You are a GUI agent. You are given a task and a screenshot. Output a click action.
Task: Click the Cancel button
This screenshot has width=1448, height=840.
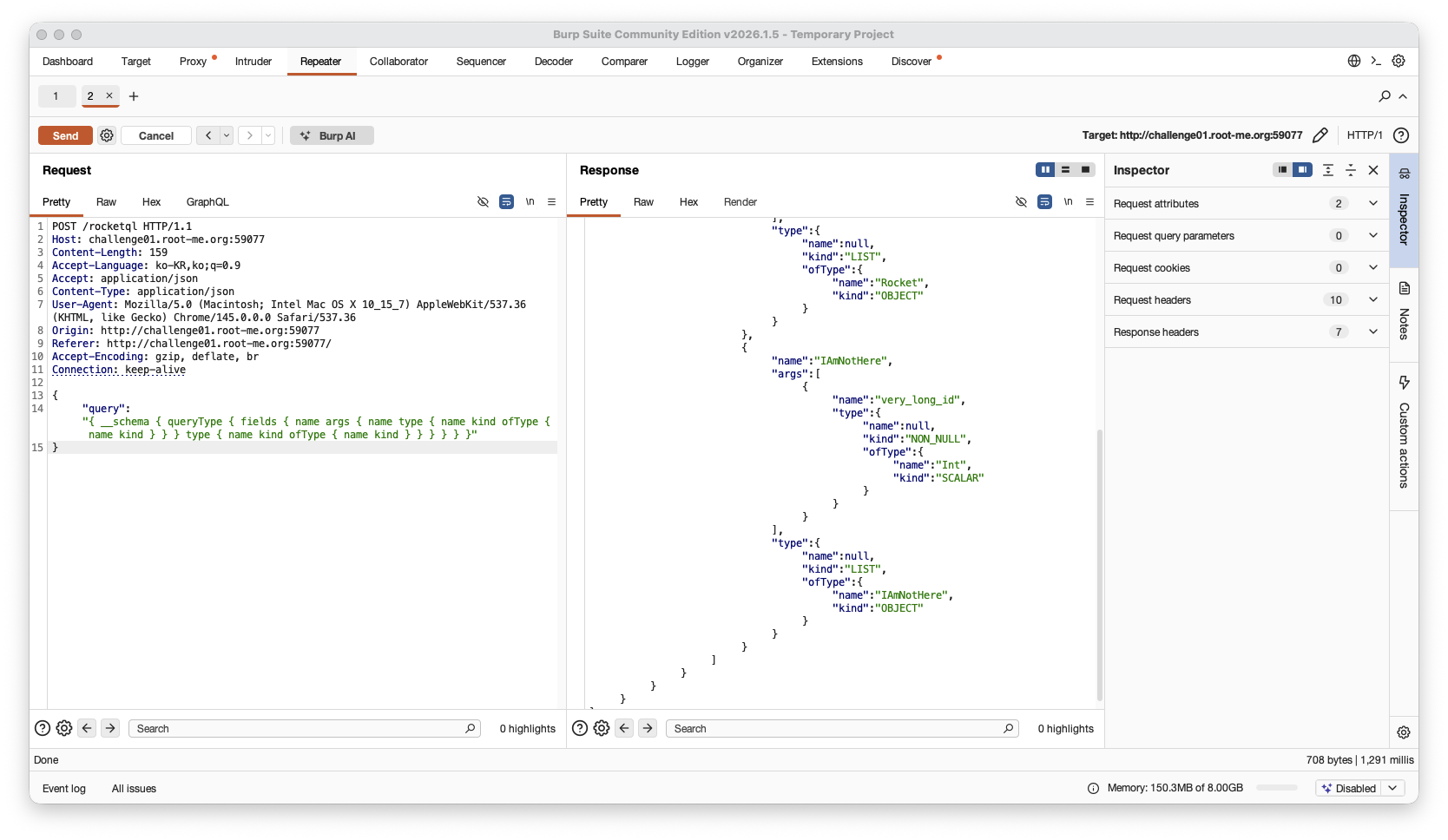click(x=156, y=135)
